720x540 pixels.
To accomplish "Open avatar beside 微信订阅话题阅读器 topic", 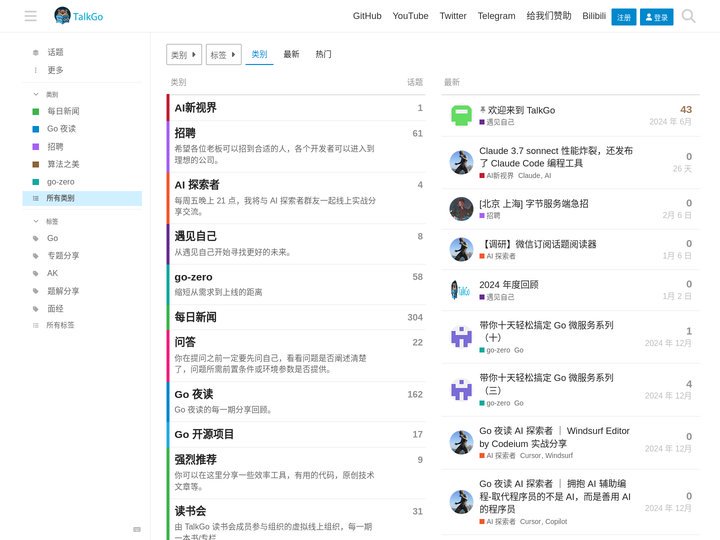I will click(461, 249).
